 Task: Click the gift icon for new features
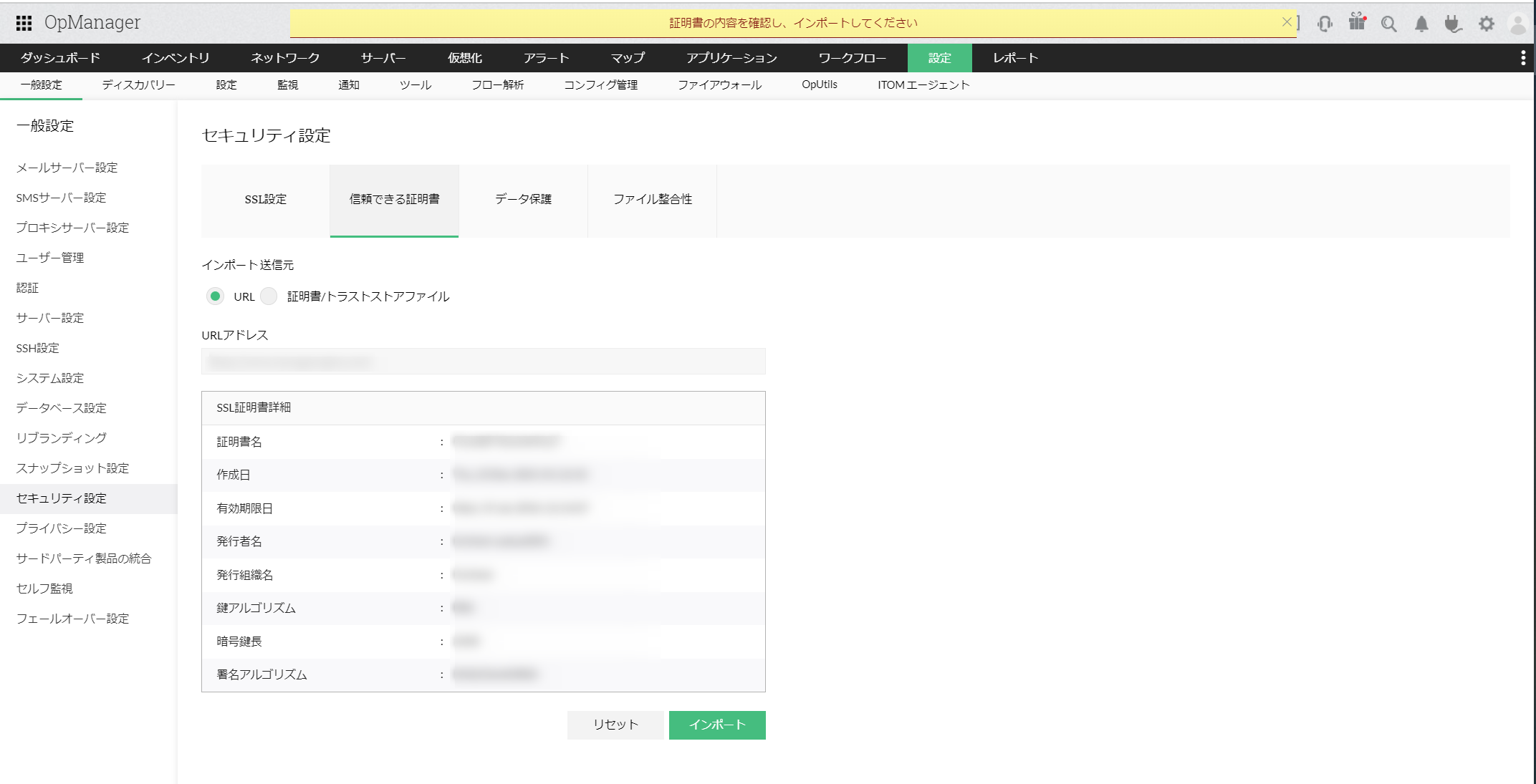pyautogui.click(x=1357, y=22)
